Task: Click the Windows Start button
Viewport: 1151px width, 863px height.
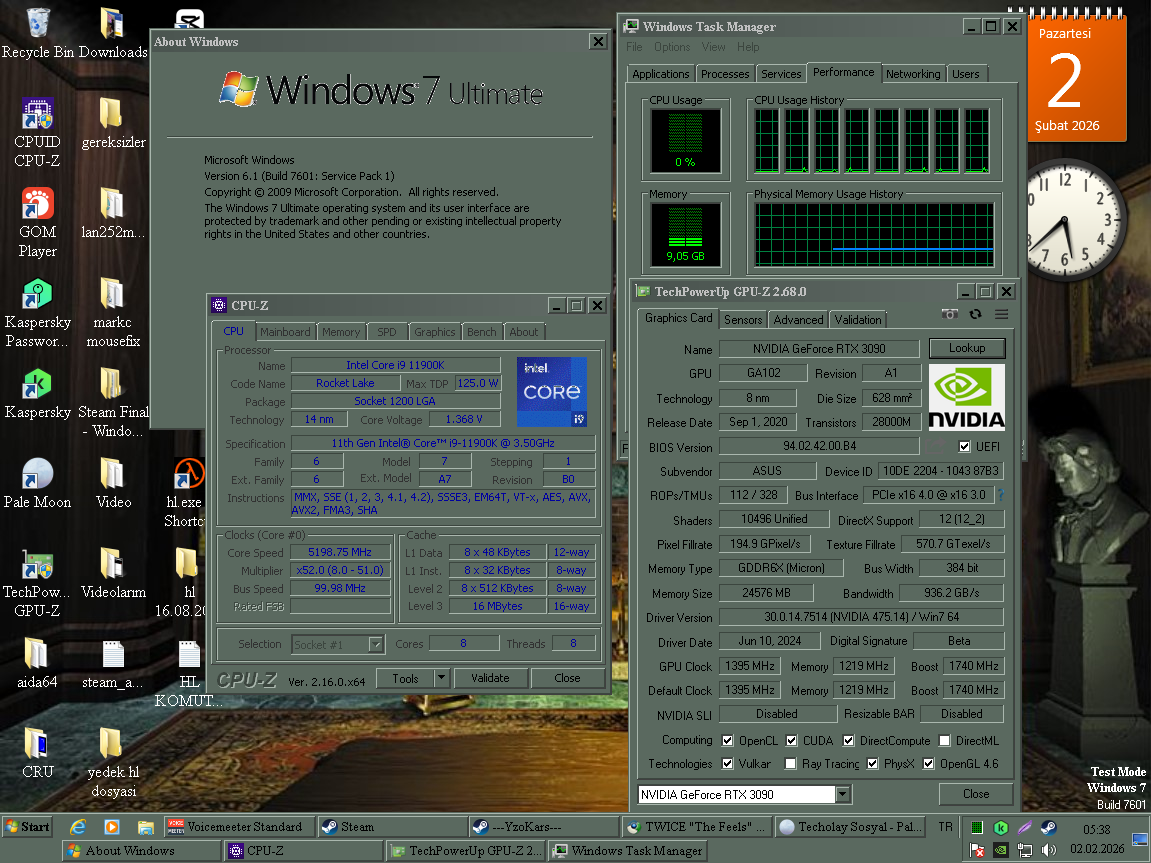Action: [x=27, y=827]
